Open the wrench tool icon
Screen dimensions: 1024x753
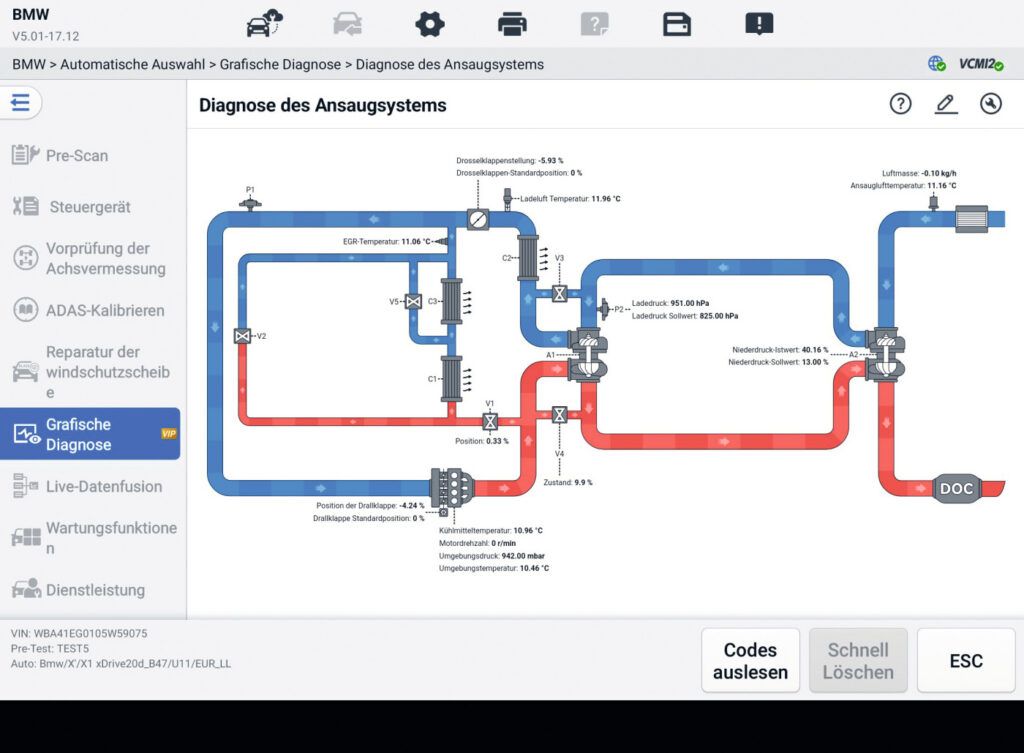991,104
